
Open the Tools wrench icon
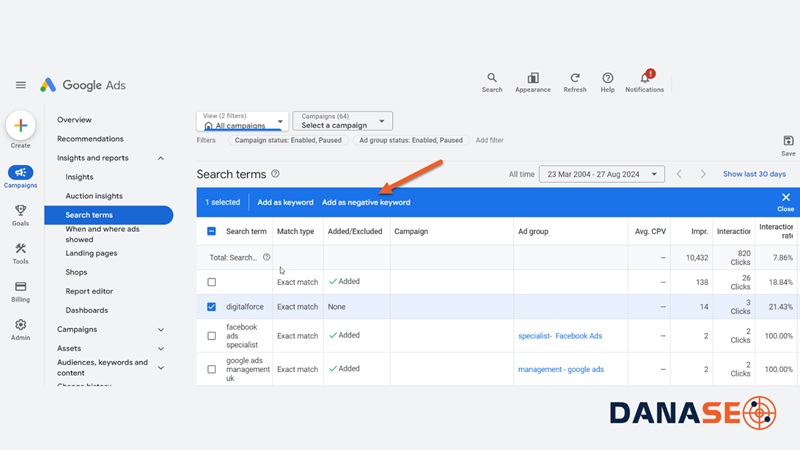coord(20,248)
